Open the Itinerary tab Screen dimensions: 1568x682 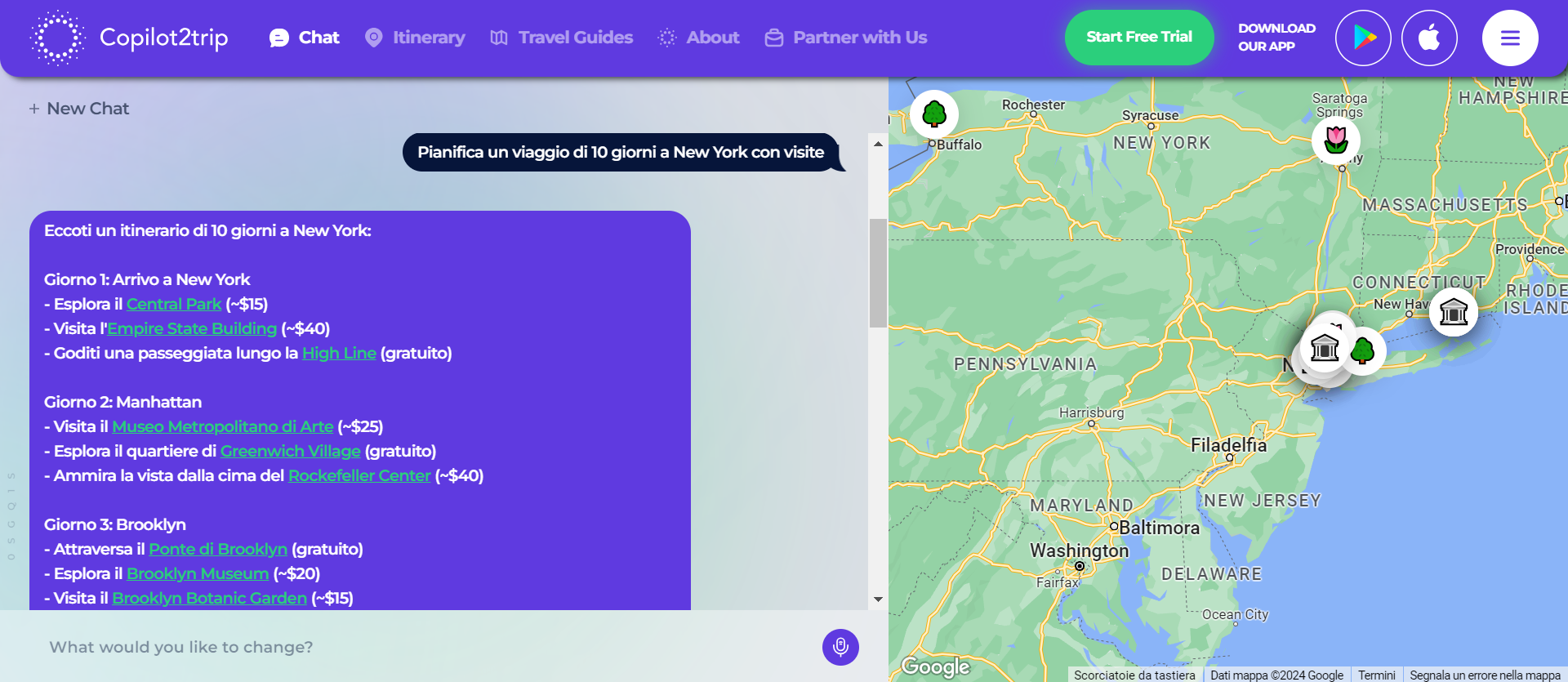click(415, 38)
